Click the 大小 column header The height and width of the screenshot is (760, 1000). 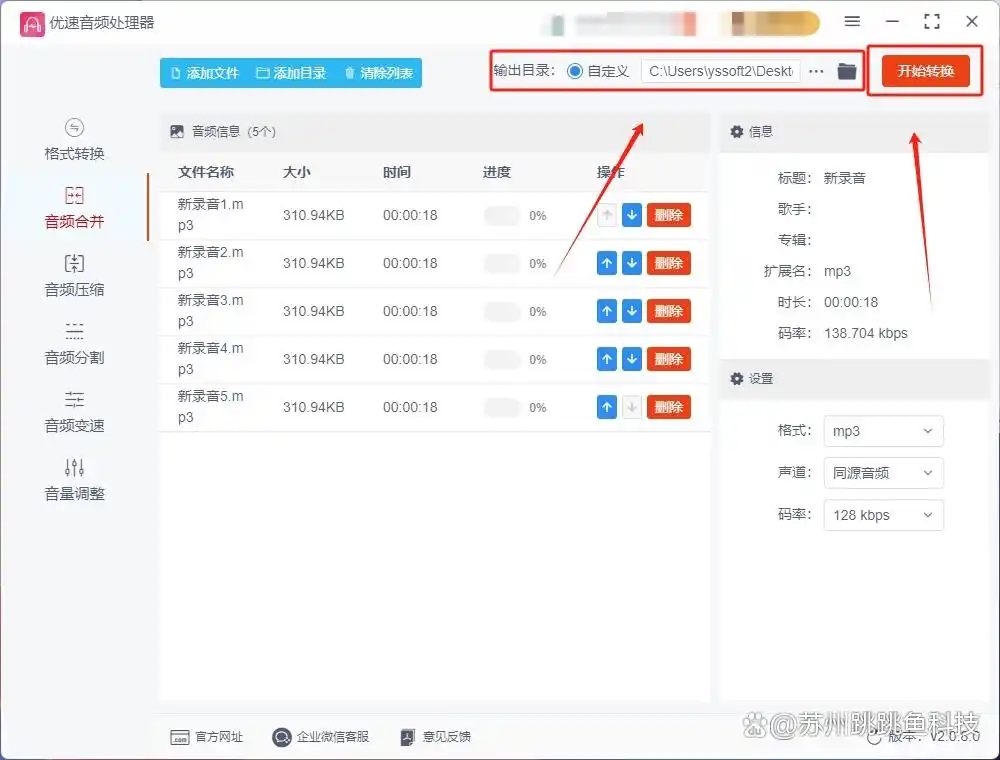pos(297,172)
